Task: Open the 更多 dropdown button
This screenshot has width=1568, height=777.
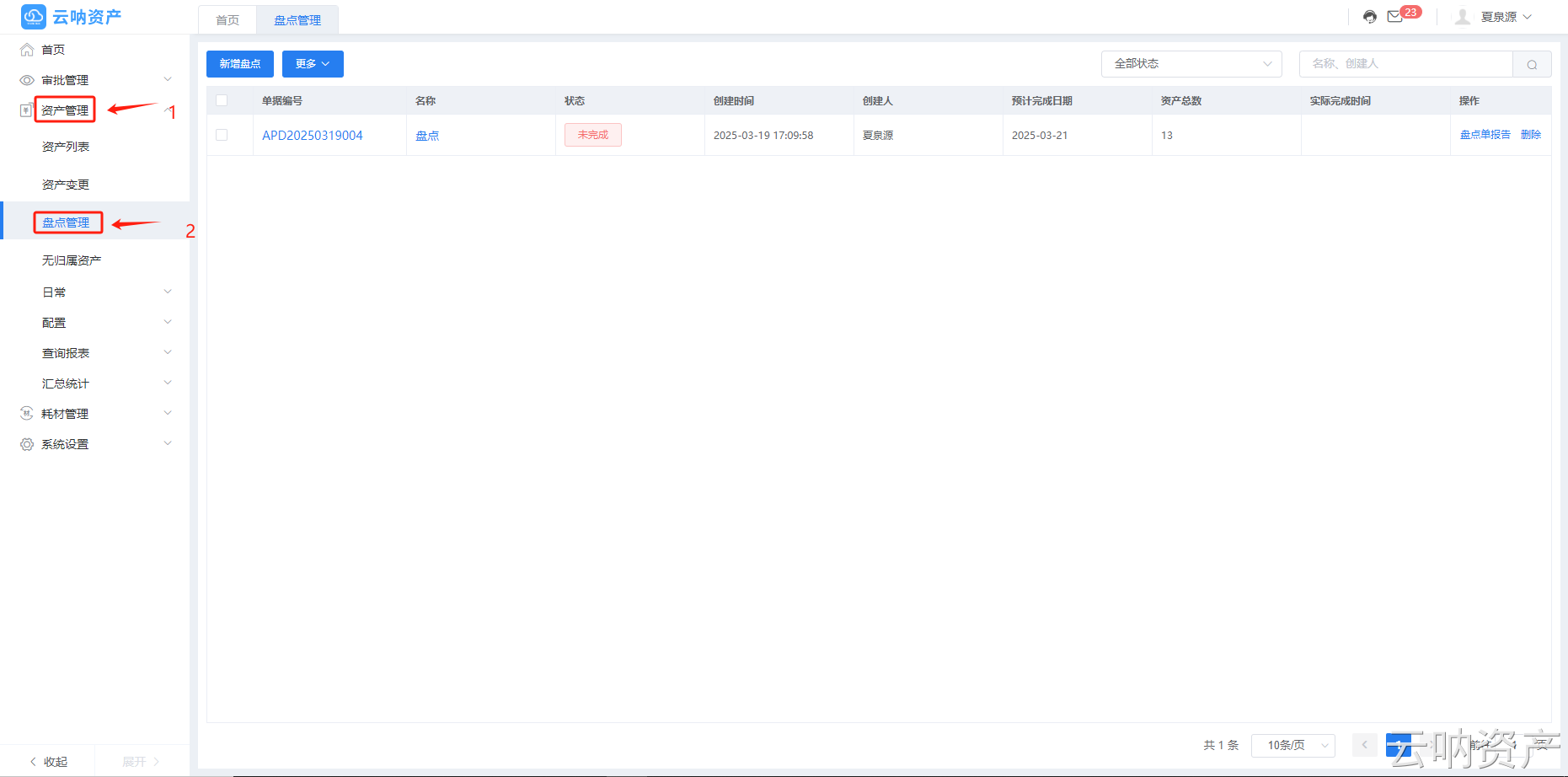Action: tap(313, 64)
